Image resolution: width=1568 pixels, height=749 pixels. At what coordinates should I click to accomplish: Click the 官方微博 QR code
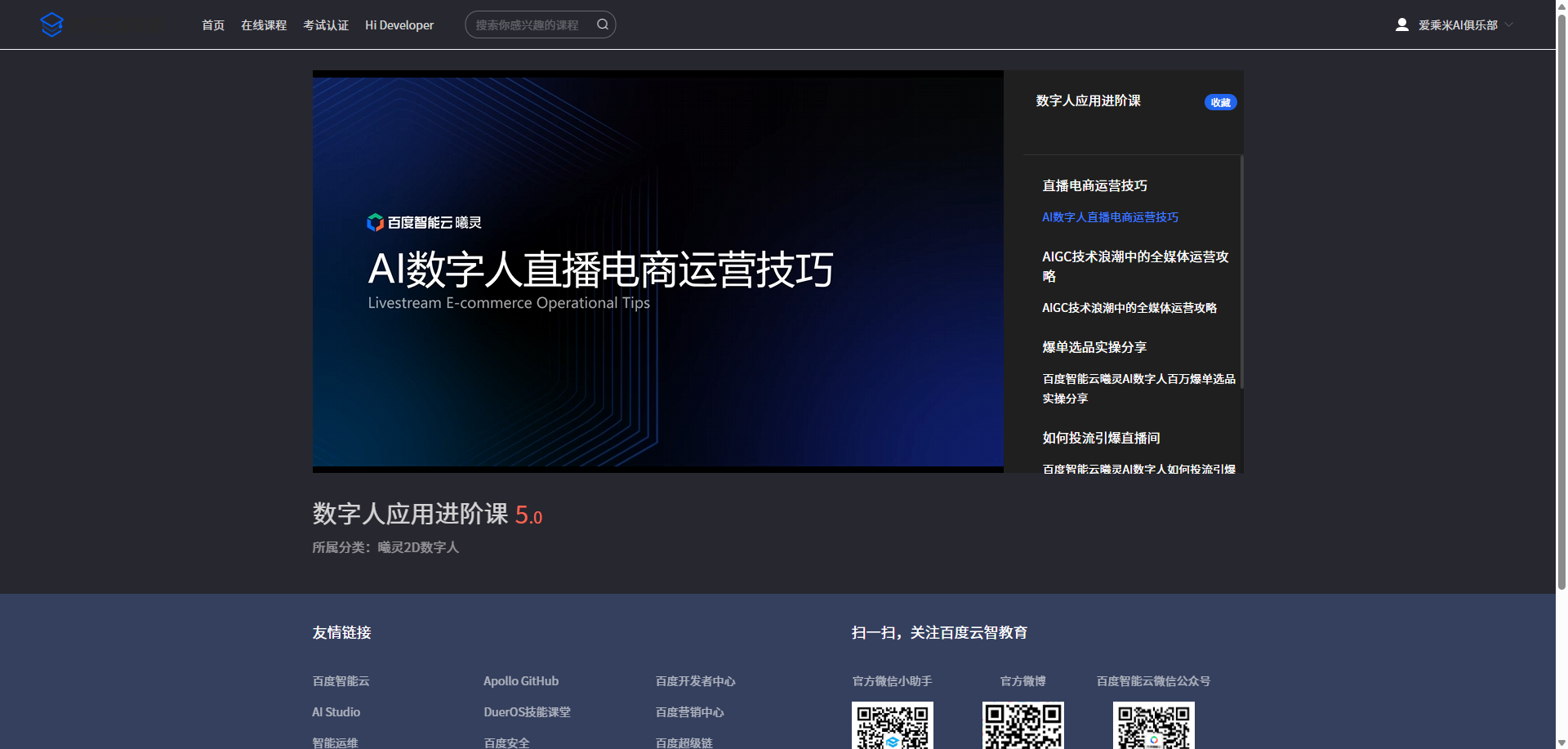coord(1023,725)
